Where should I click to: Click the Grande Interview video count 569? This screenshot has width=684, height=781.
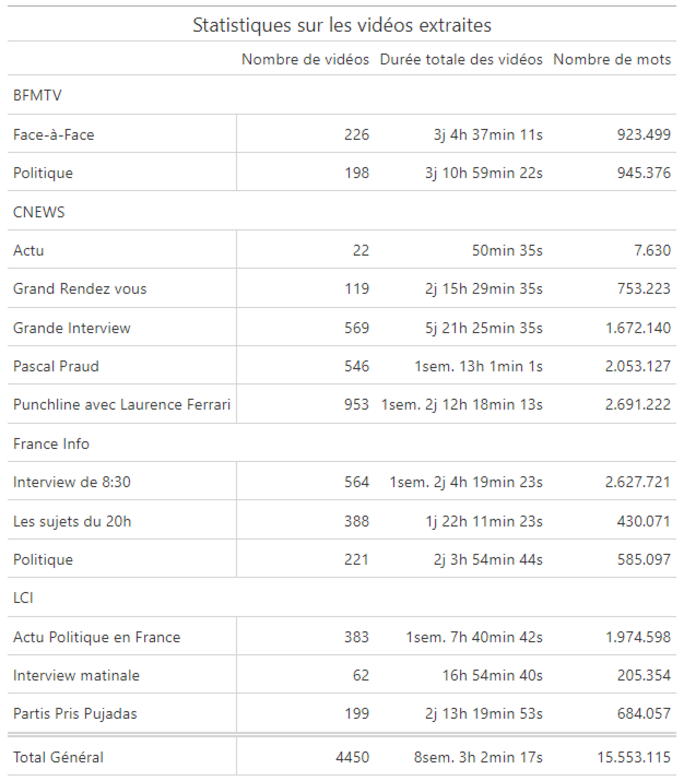[x=355, y=328]
